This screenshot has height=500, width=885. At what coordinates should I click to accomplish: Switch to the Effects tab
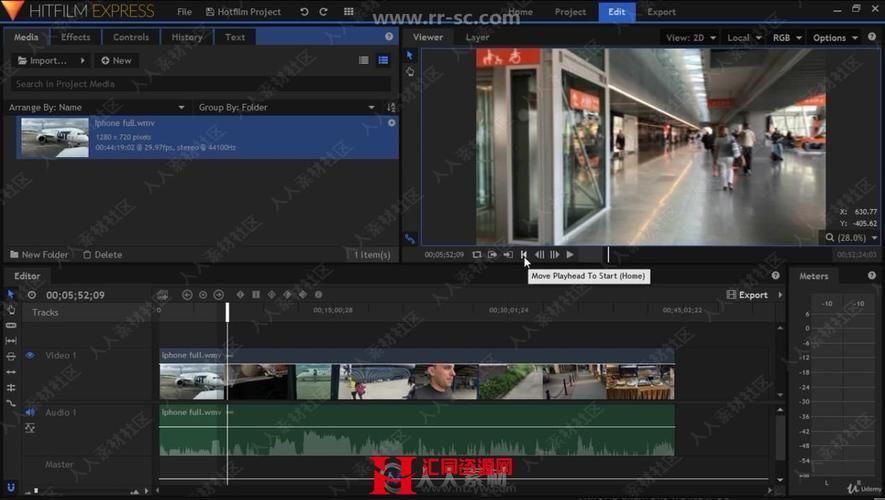[x=76, y=37]
